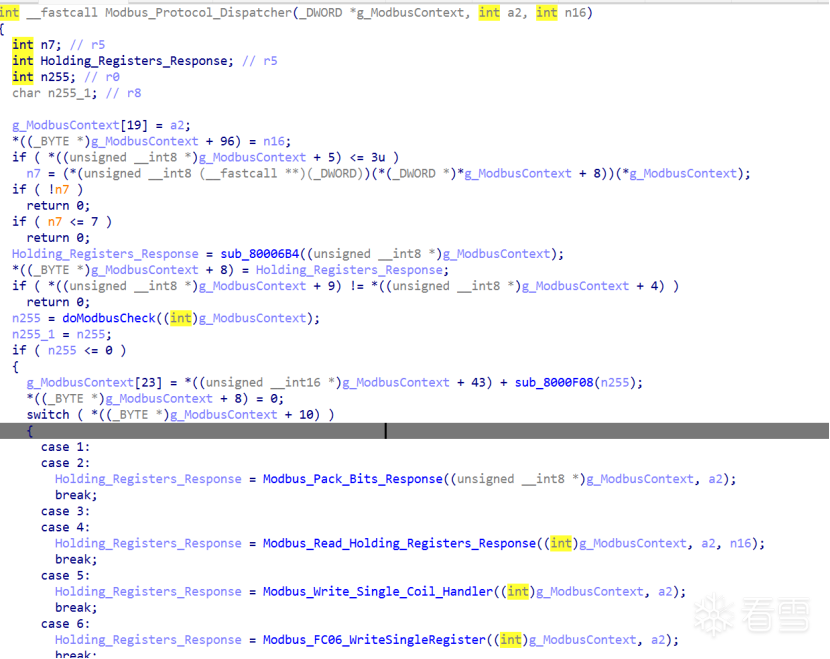Click the case 3: label
Image resolution: width=830 pixels, height=659 pixels.
click(65, 511)
